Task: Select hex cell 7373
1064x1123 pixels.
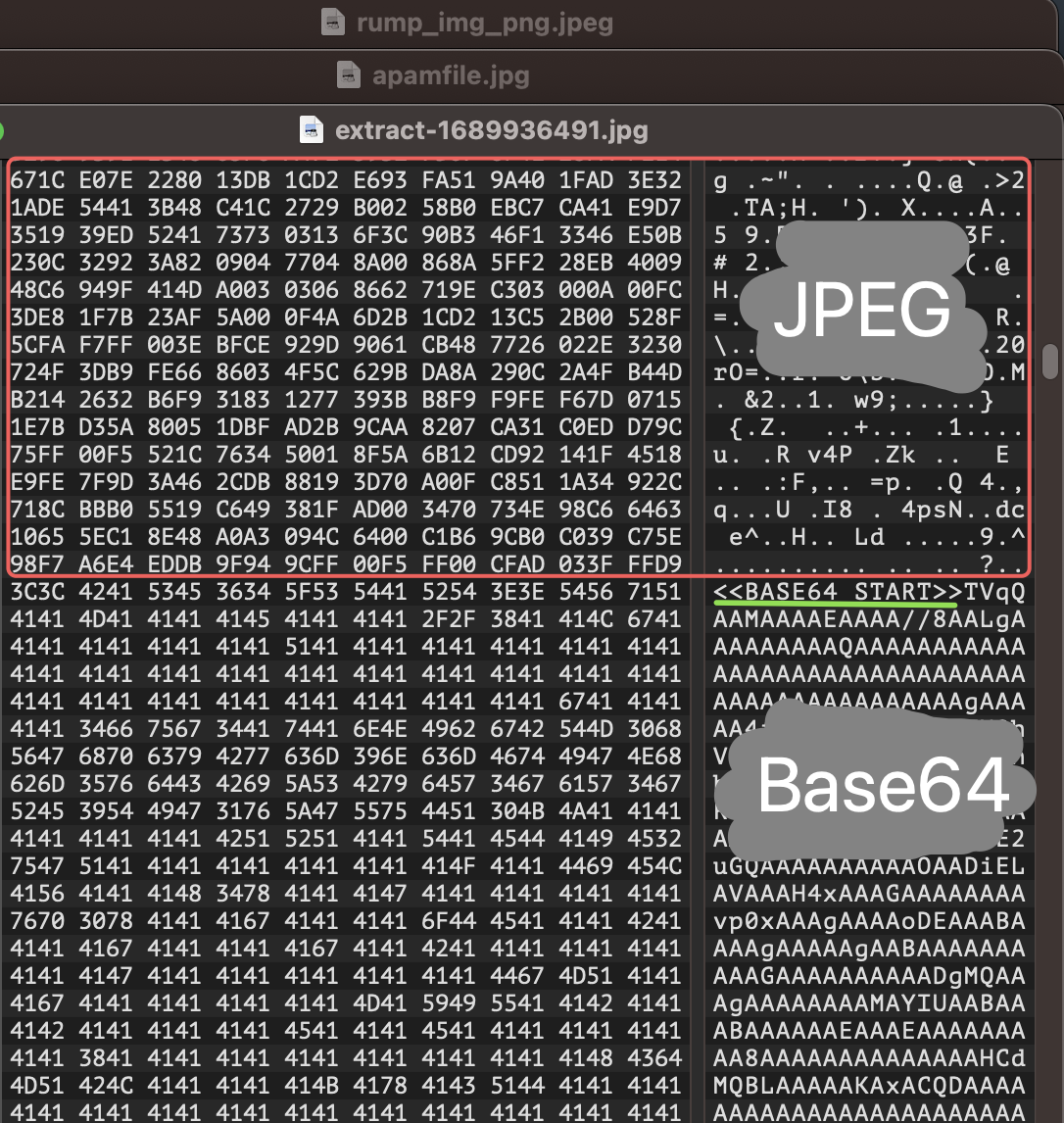Action: (x=243, y=235)
